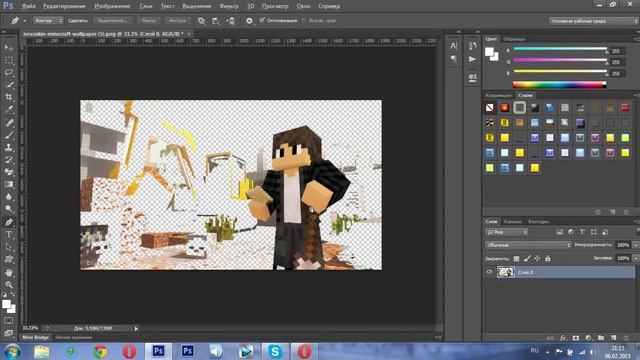Open the Файл menu

(28, 6)
